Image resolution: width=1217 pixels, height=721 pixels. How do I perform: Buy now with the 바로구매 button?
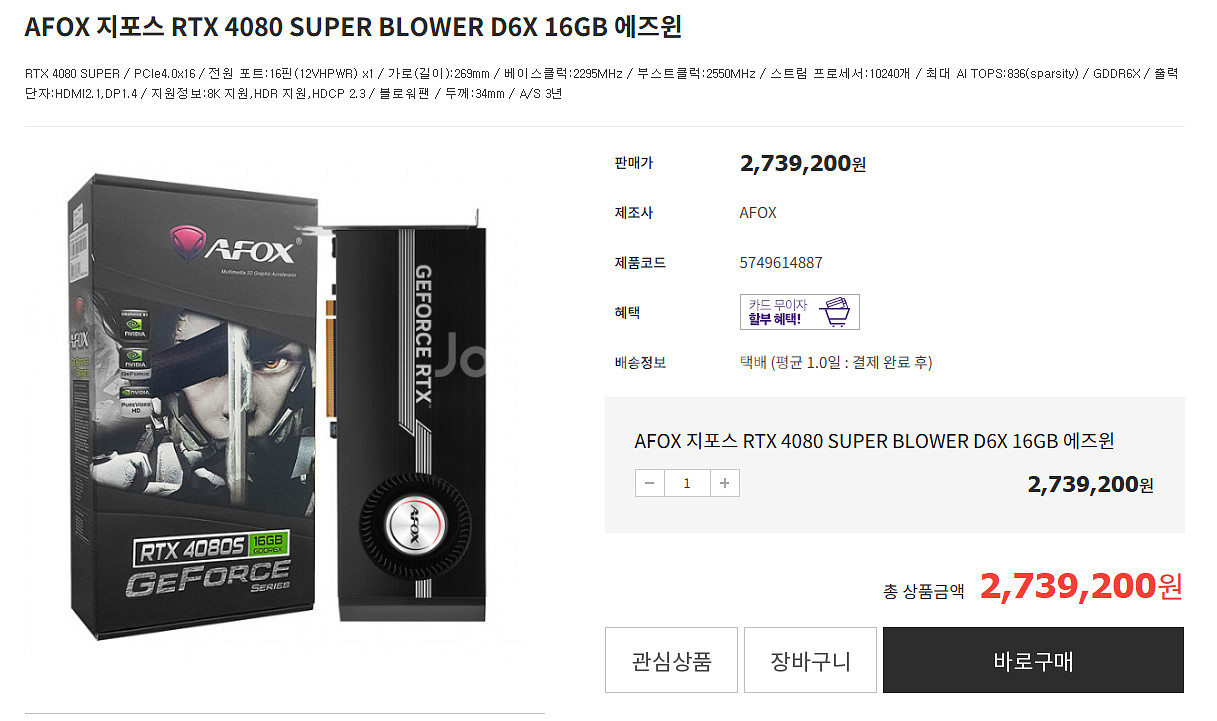click(1033, 660)
